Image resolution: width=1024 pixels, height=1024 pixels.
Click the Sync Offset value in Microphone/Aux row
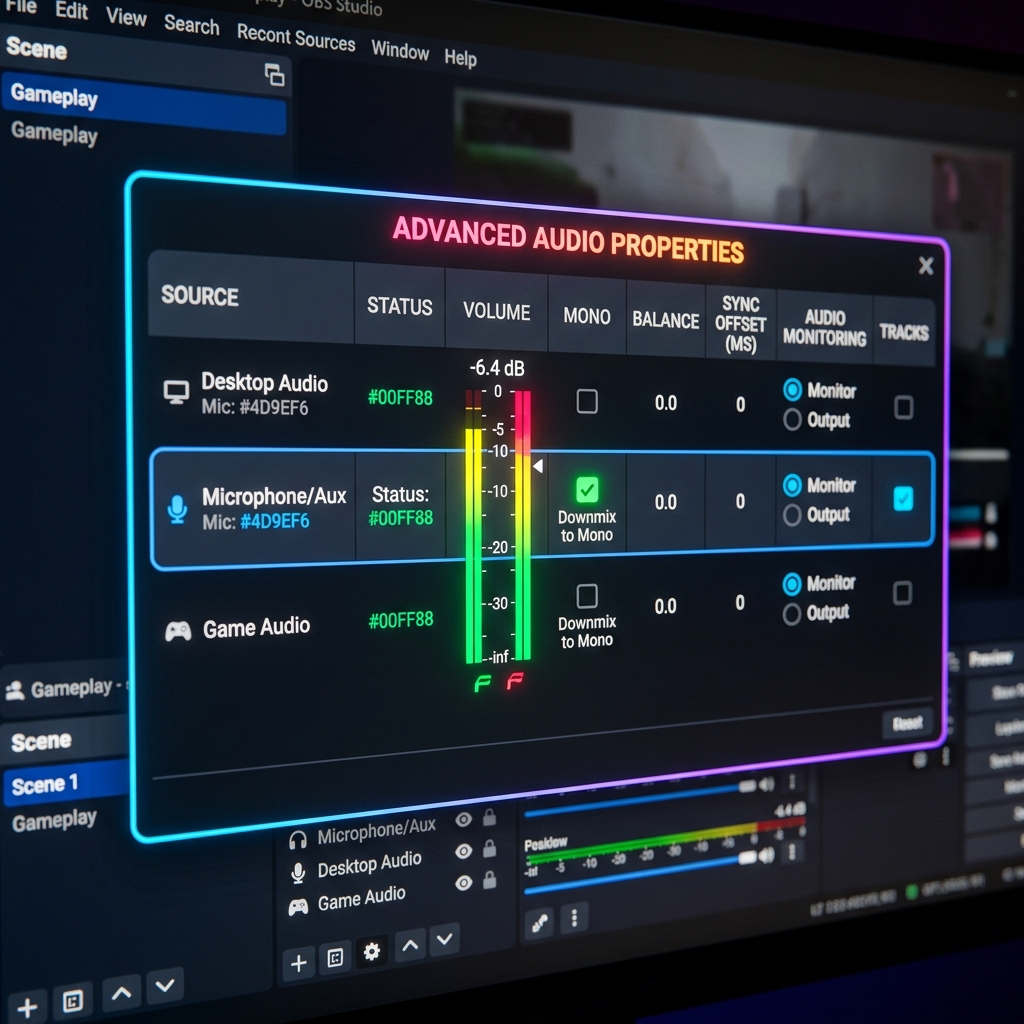click(x=740, y=501)
